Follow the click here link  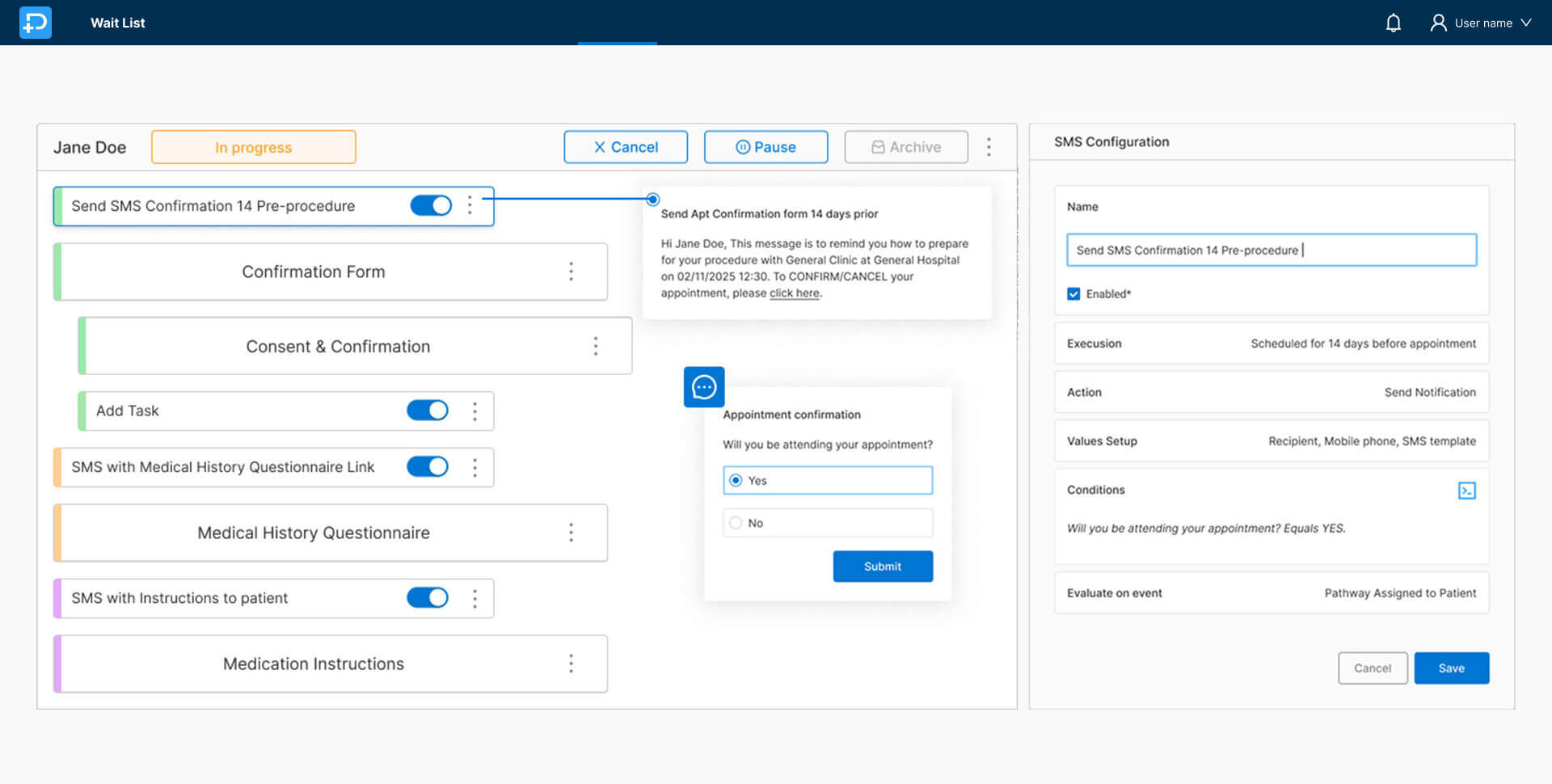[x=794, y=293]
